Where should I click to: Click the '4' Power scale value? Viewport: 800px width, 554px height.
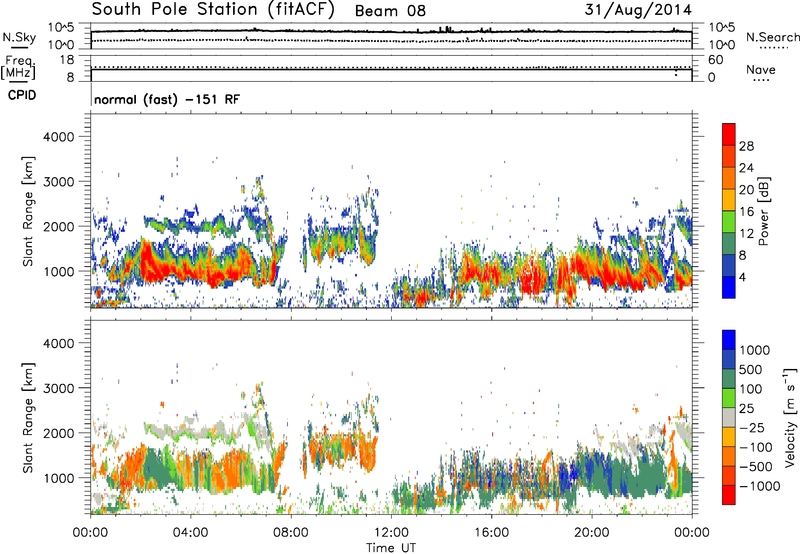point(742,277)
